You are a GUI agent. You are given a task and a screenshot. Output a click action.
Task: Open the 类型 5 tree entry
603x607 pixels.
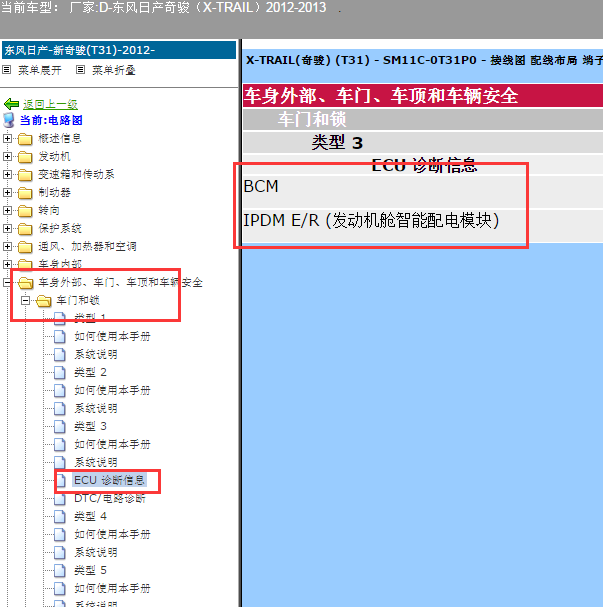90,571
